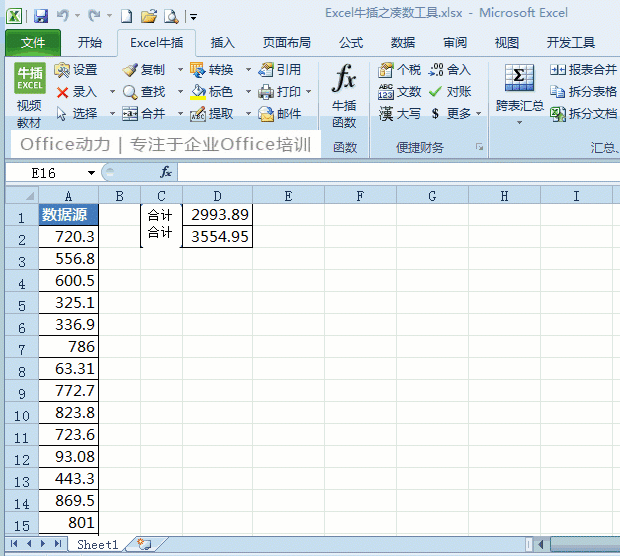Click the 选择 cursor tool
This screenshot has height=556, width=620.
point(76,114)
